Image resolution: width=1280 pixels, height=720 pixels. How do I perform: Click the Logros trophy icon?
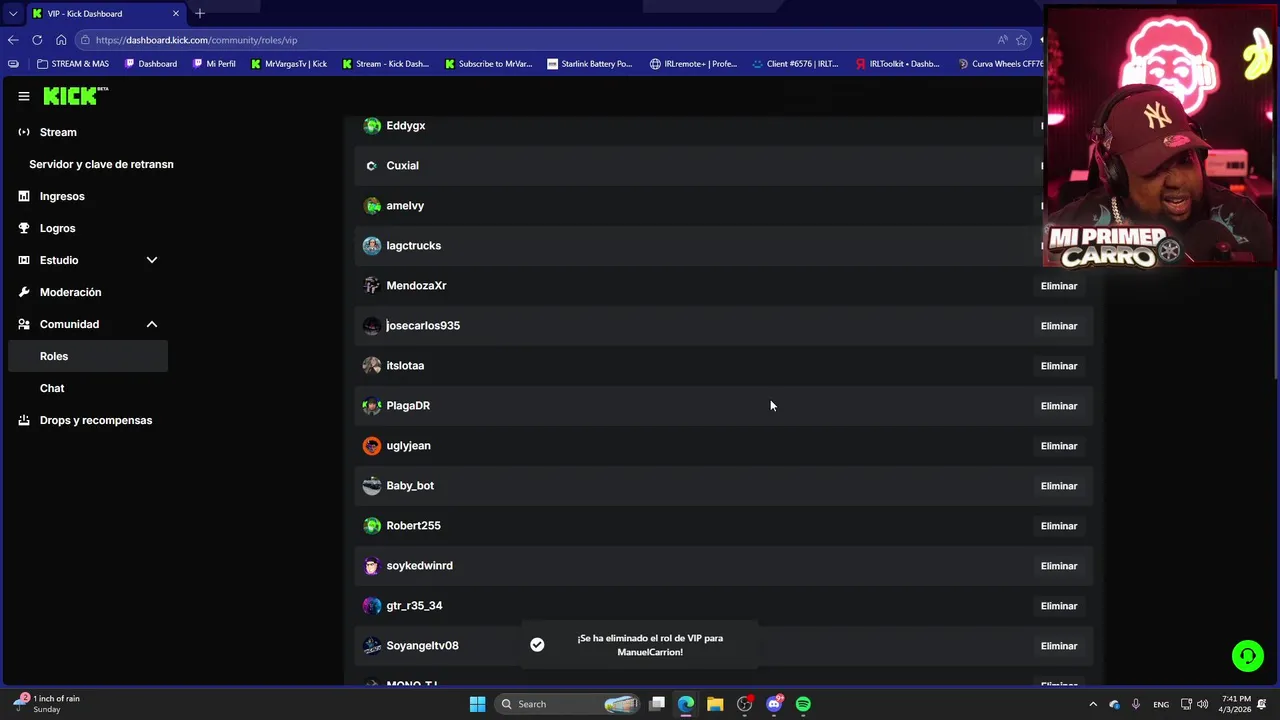pyautogui.click(x=24, y=228)
